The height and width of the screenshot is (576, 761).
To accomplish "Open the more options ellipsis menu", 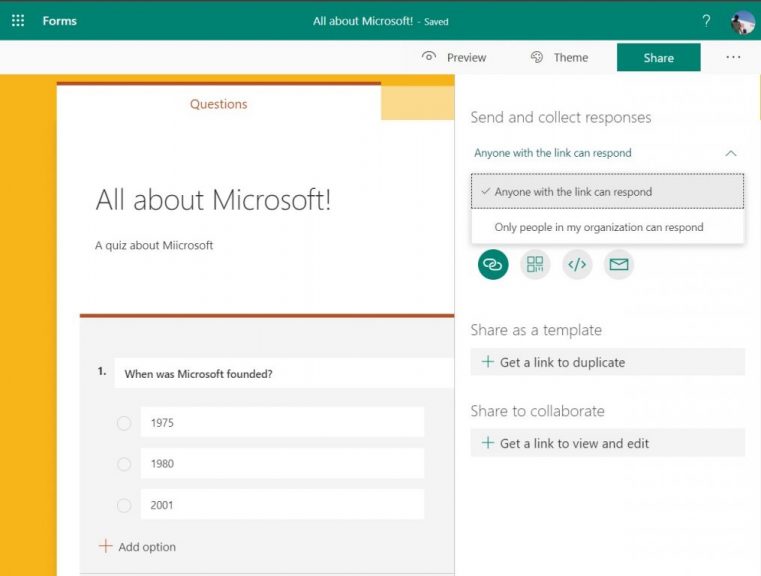I will [x=733, y=57].
